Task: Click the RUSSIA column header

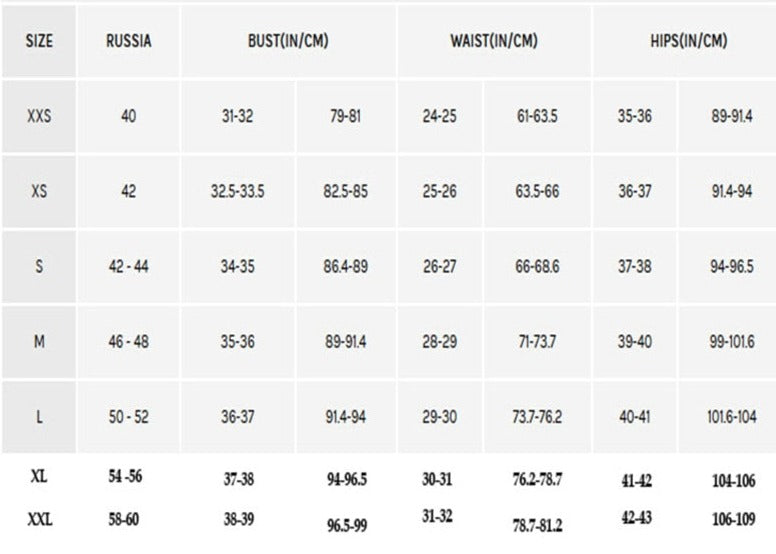Action: 128,41
